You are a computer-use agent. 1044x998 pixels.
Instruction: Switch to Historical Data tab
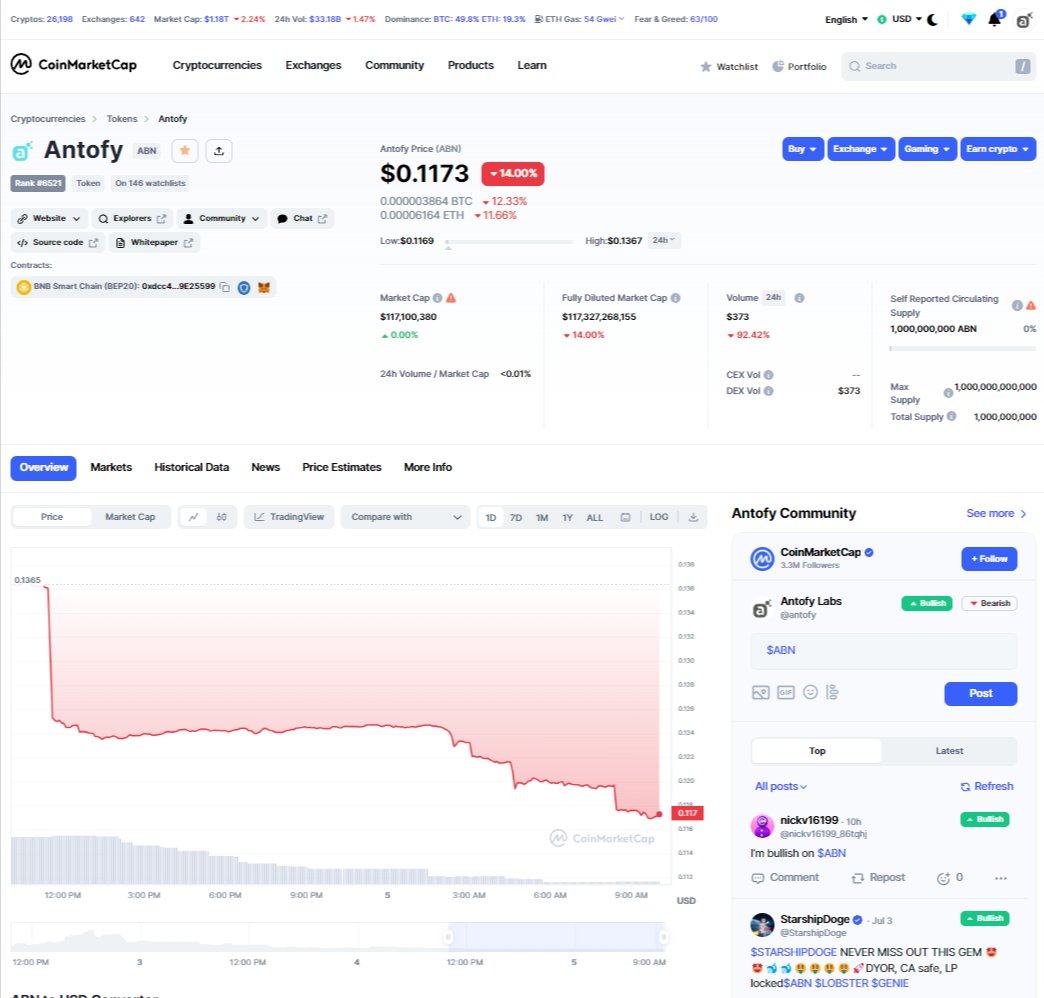(192, 467)
